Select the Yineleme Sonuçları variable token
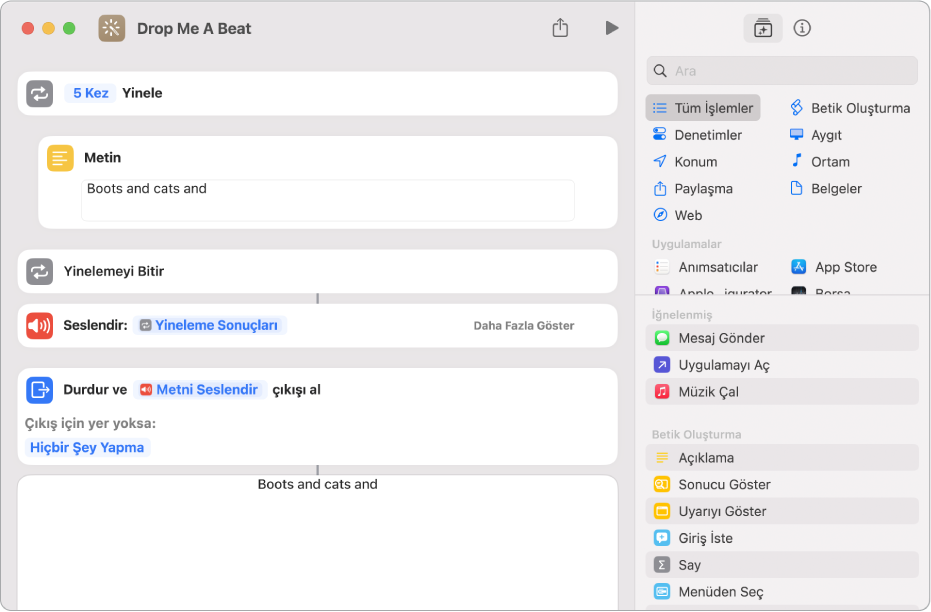 click(x=210, y=325)
